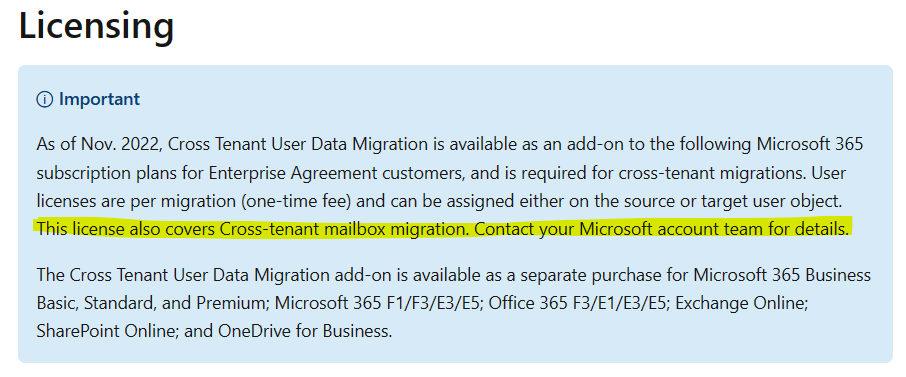Click "Exchange Online" in the plan list
The width and height of the screenshot is (906, 377).
741,303
